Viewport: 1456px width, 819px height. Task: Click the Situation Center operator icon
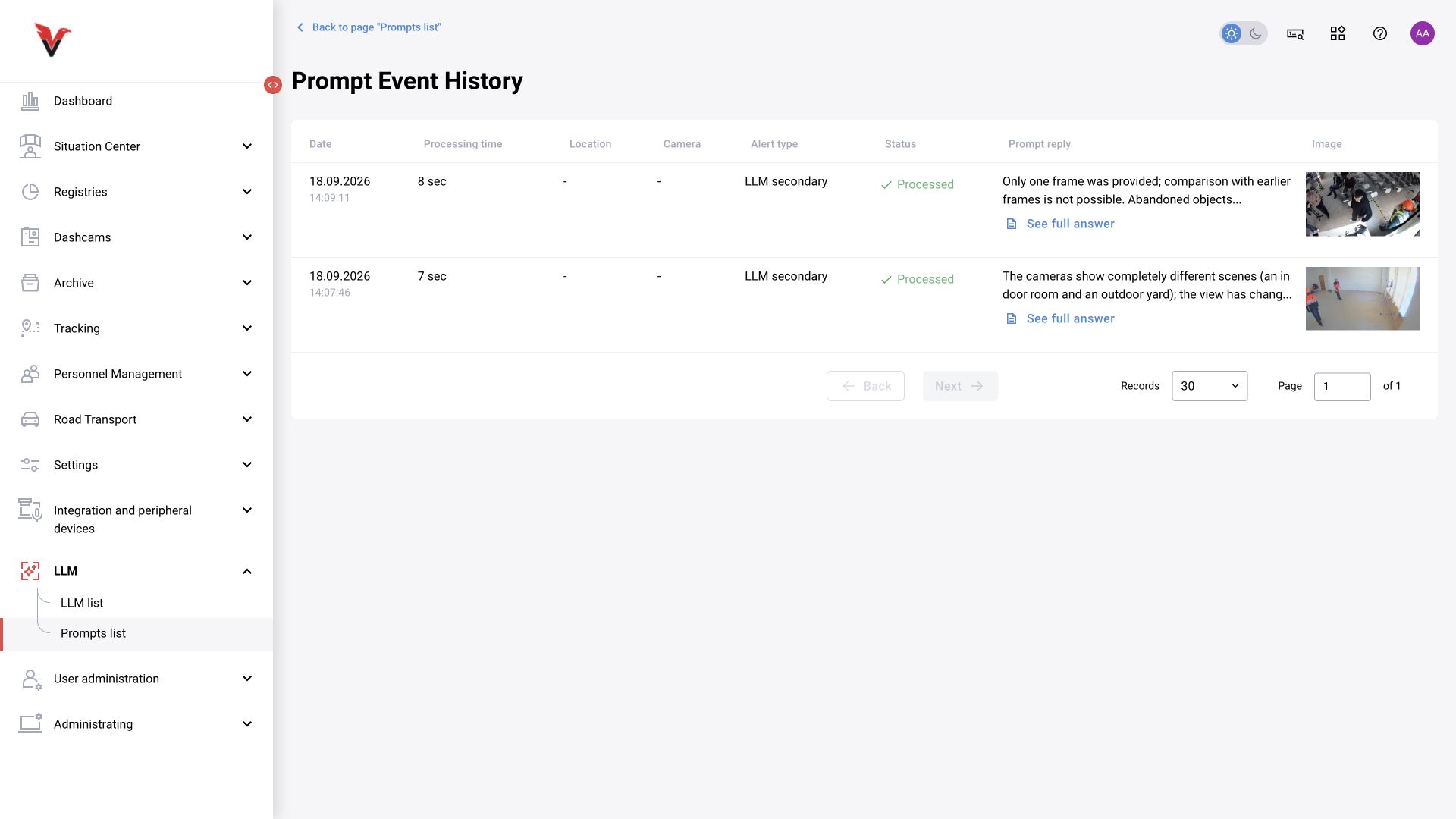click(30, 146)
